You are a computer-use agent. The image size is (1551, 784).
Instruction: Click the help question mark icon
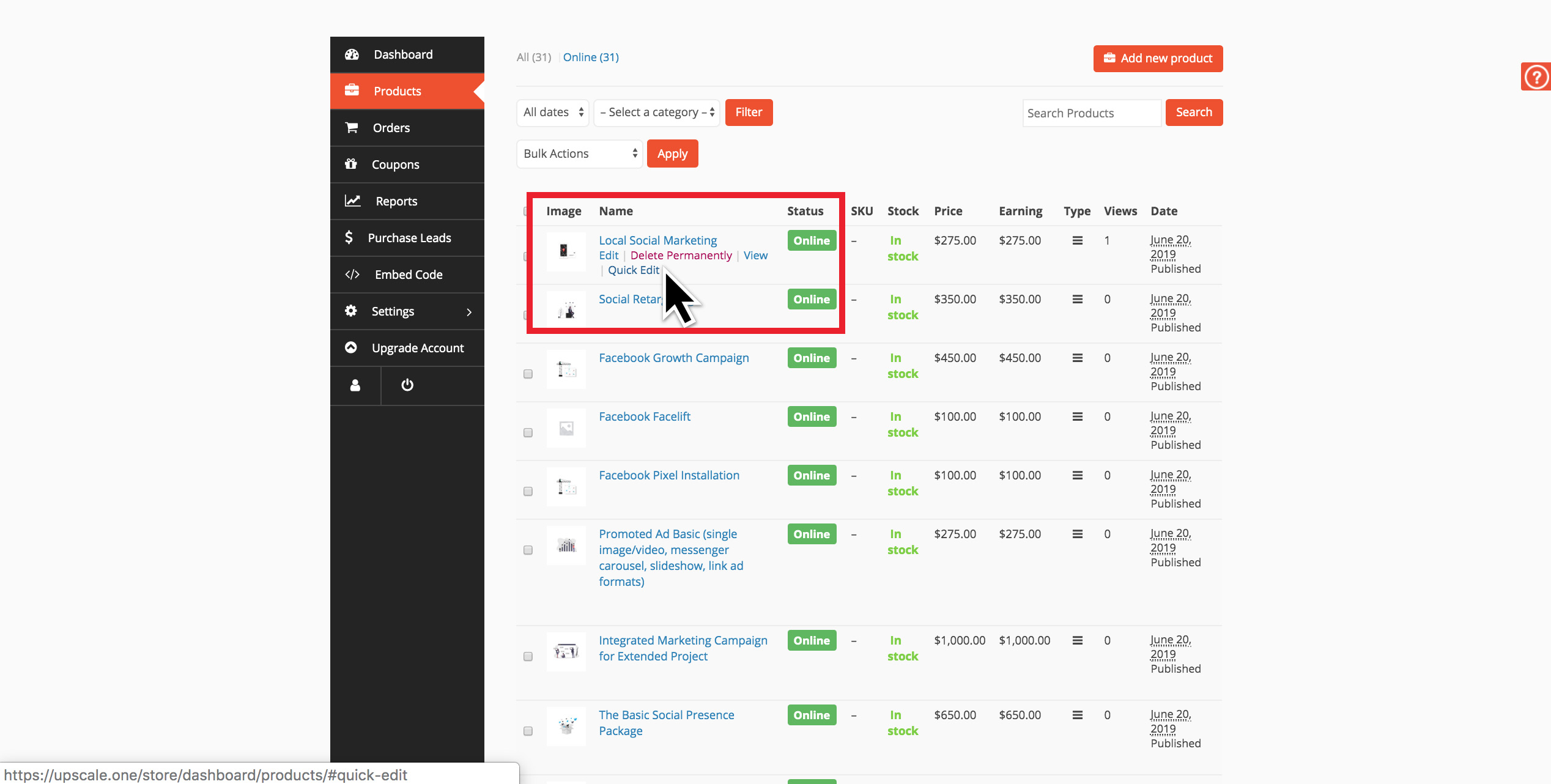pyautogui.click(x=1536, y=77)
